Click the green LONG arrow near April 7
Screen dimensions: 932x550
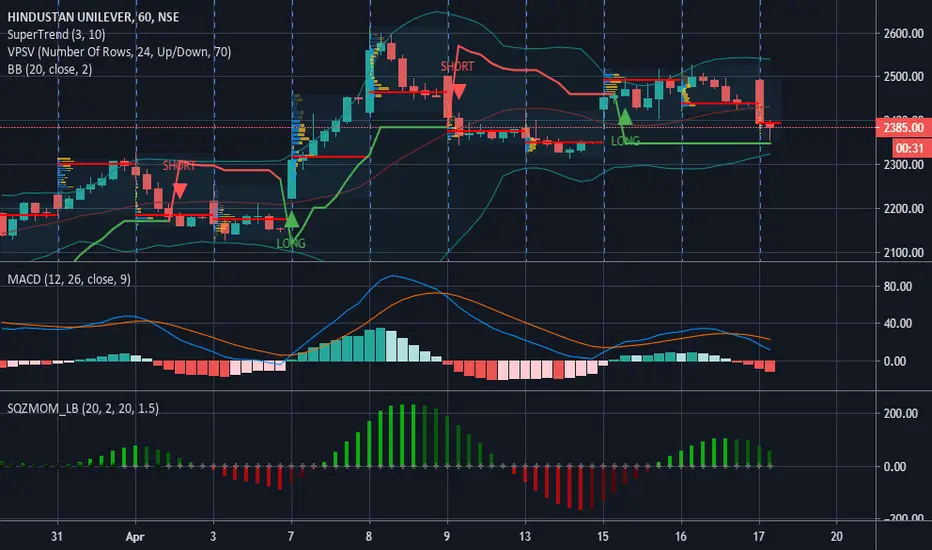[291, 219]
